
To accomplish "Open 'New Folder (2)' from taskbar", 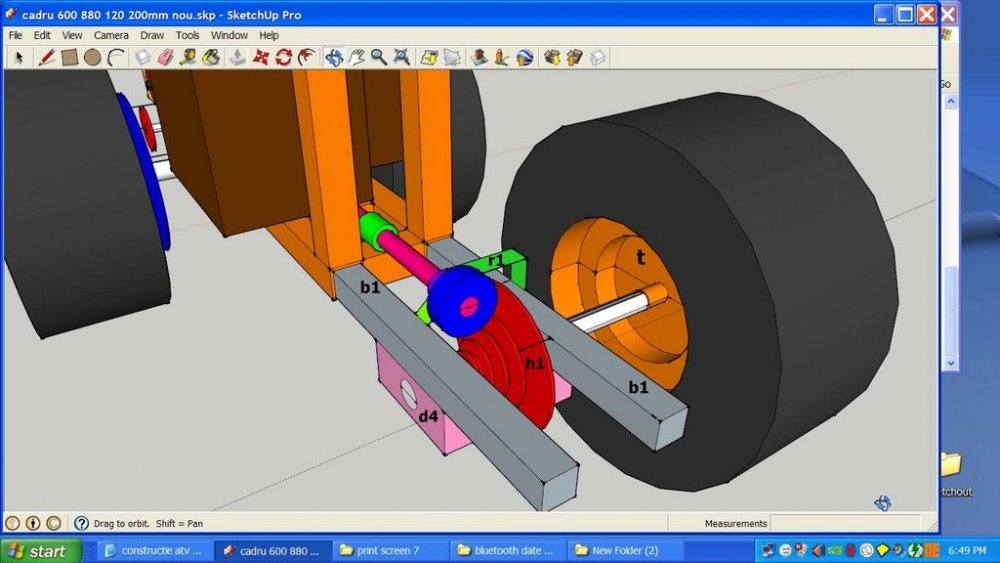I will pyautogui.click(x=626, y=550).
